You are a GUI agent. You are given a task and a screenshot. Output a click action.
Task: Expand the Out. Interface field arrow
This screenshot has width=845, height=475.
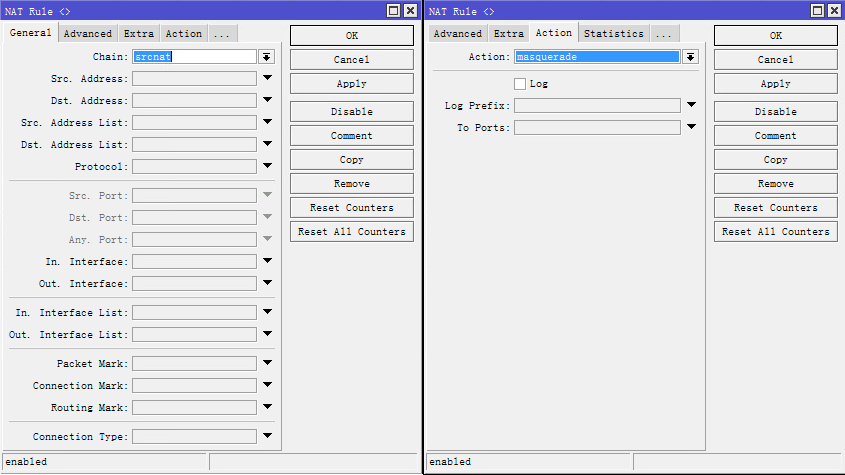coord(267,283)
